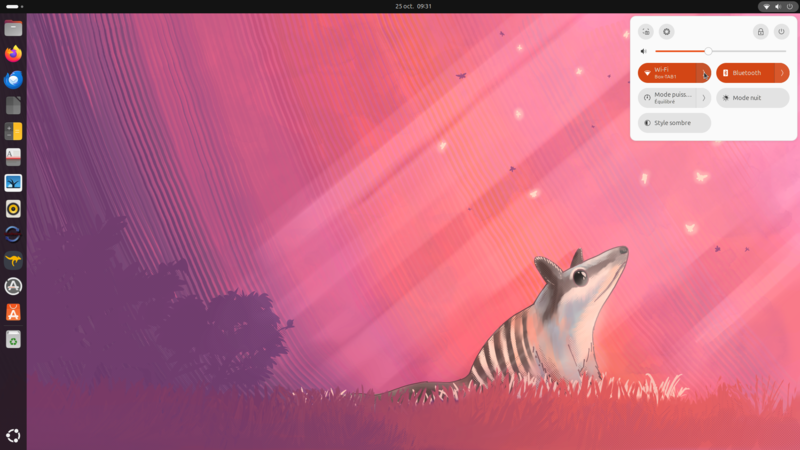Open Thunderbird mail from the dock
Viewport: 800px width, 450px height.
pyautogui.click(x=13, y=80)
